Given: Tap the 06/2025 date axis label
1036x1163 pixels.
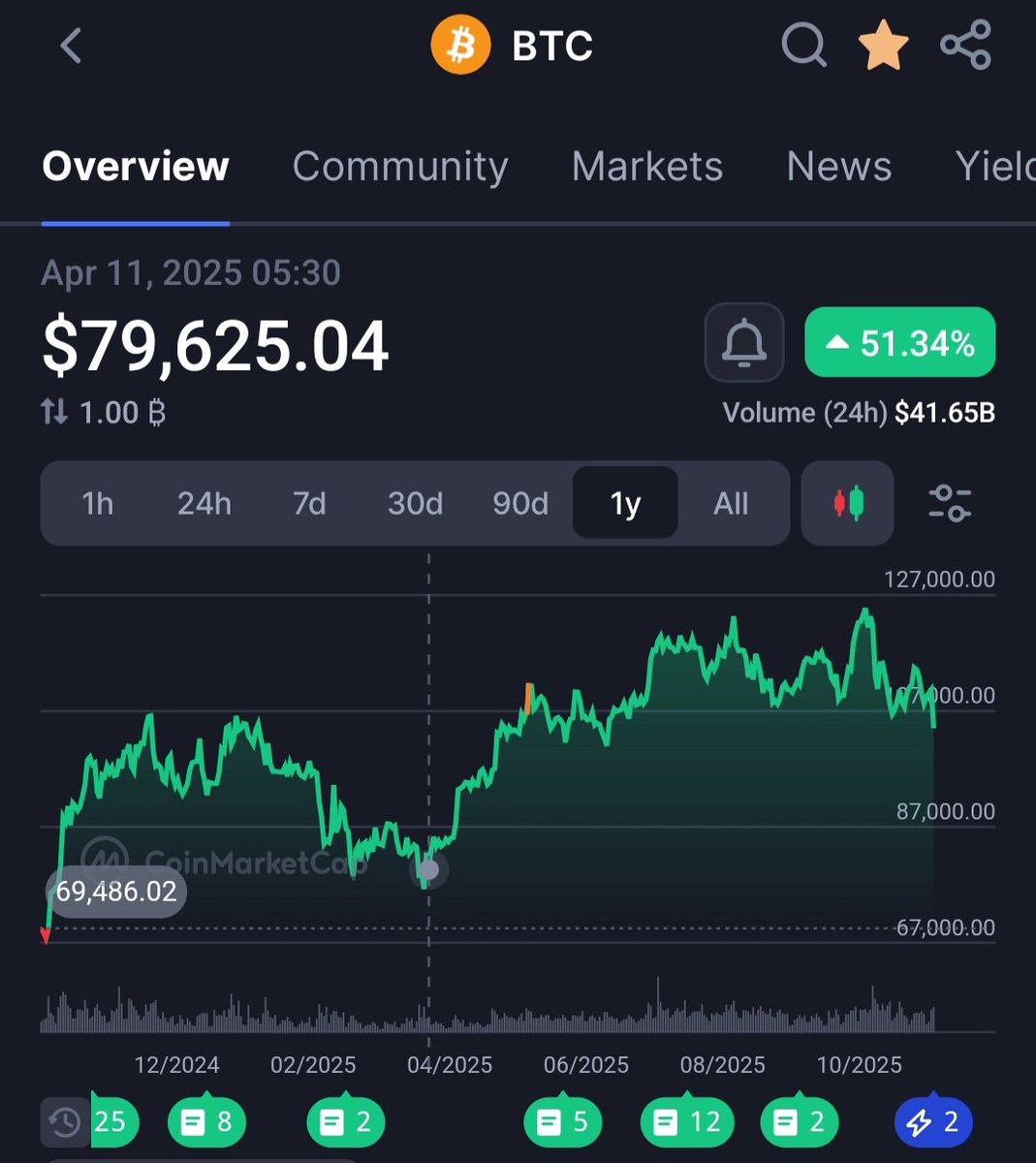Looking at the screenshot, I should (586, 1065).
